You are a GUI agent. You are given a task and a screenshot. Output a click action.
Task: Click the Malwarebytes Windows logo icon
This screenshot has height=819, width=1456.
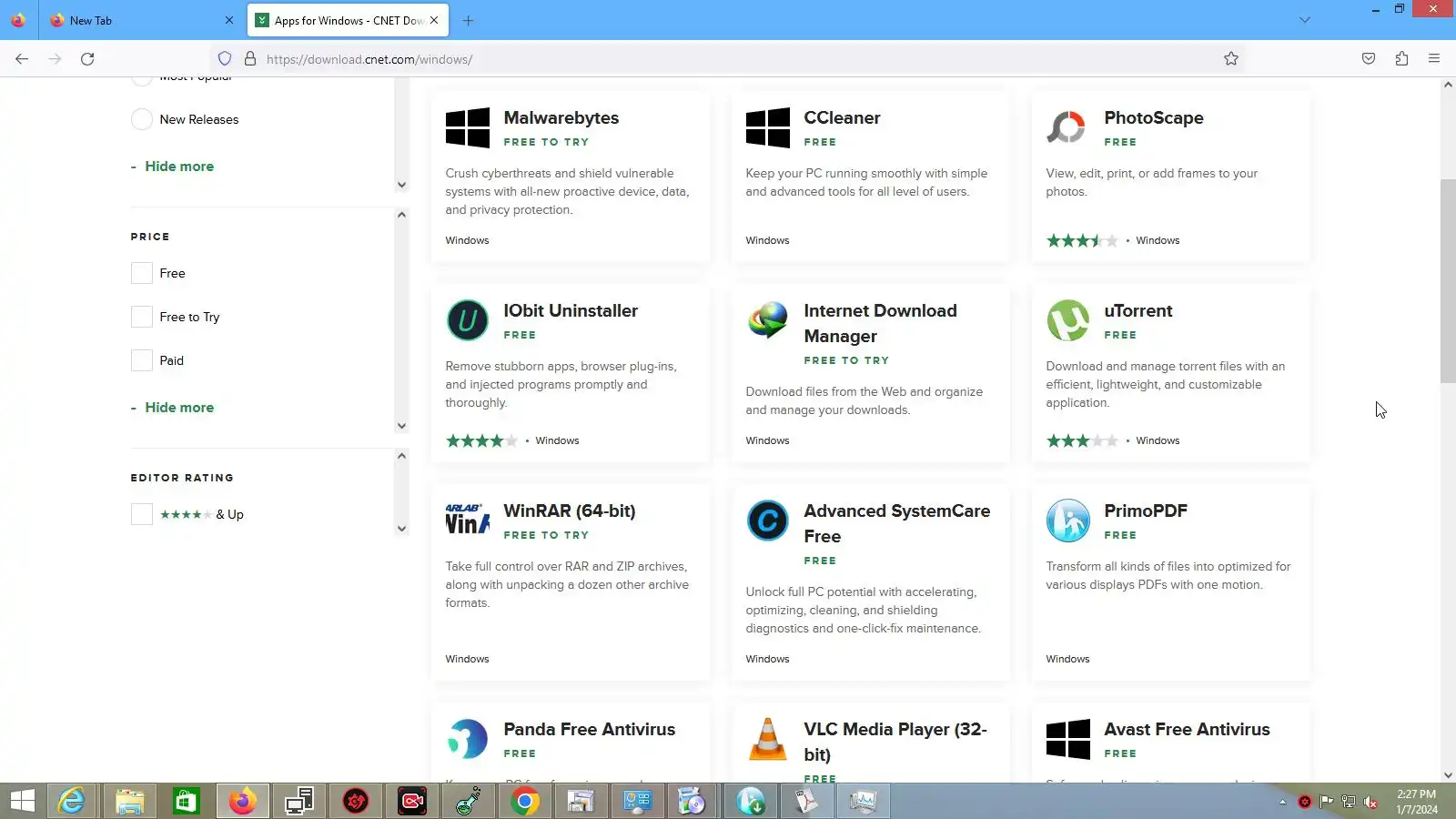tap(468, 127)
